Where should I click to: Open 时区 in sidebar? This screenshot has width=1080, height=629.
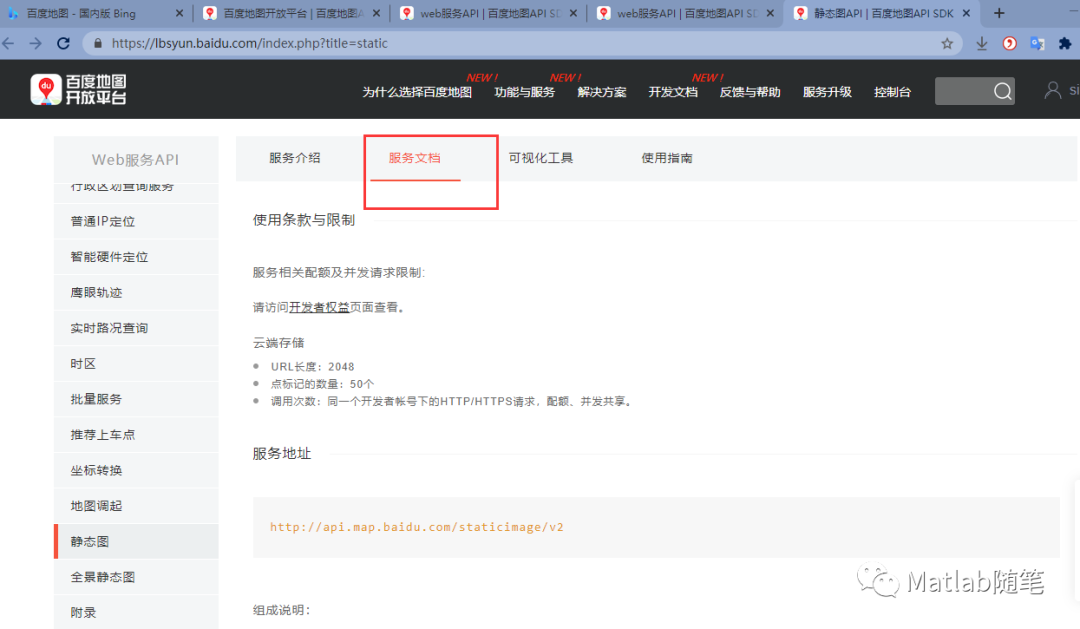(x=136, y=364)
